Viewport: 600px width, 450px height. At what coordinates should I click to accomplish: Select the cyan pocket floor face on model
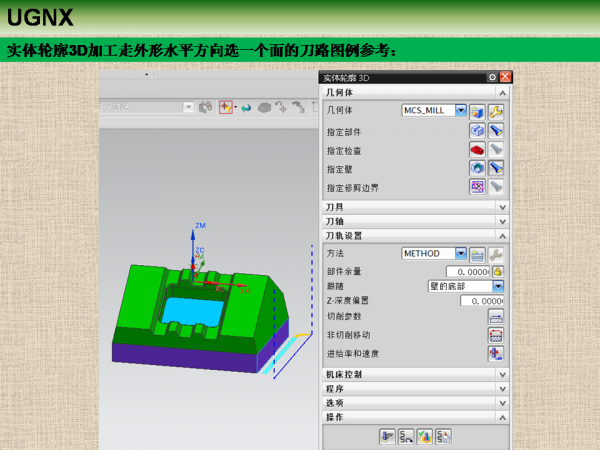pos(193,311)
